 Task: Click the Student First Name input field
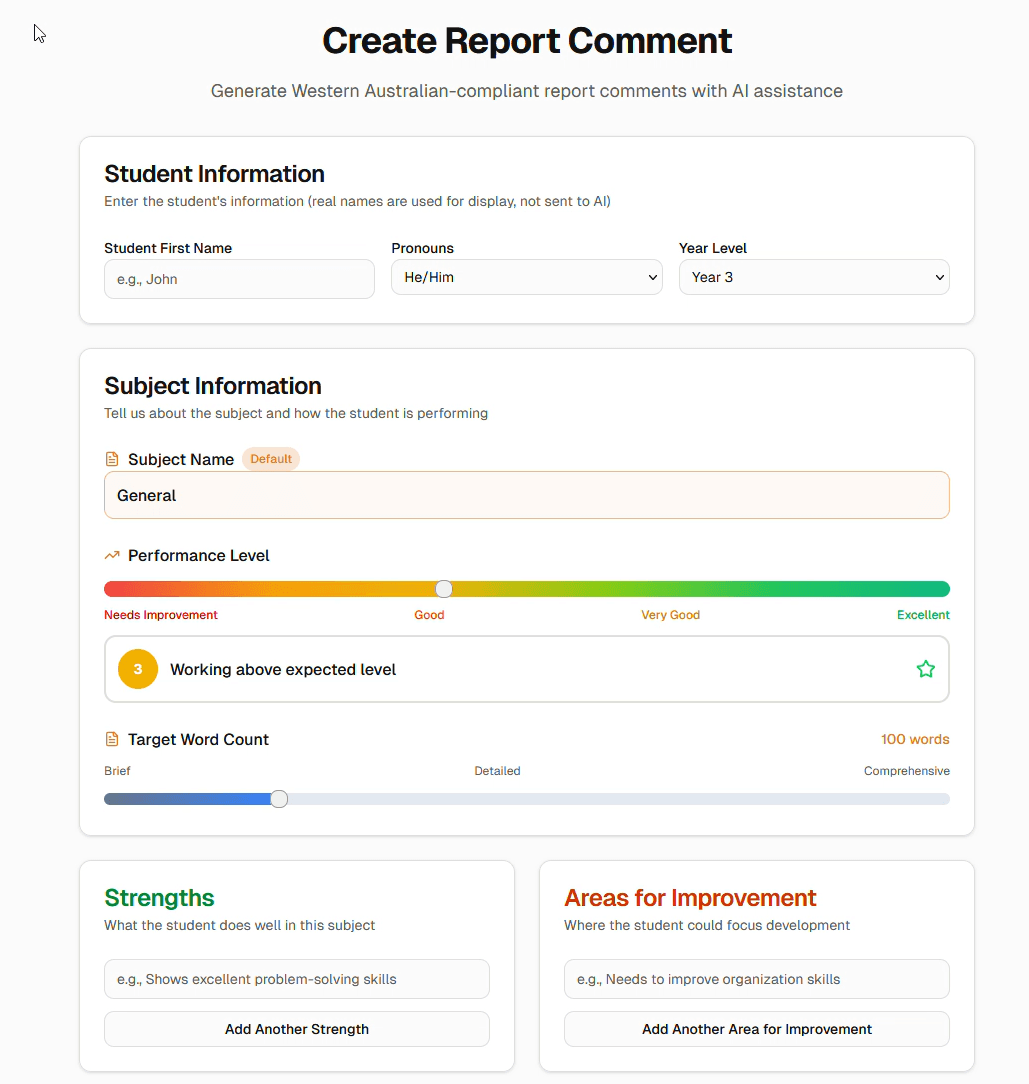click(239, 279)
